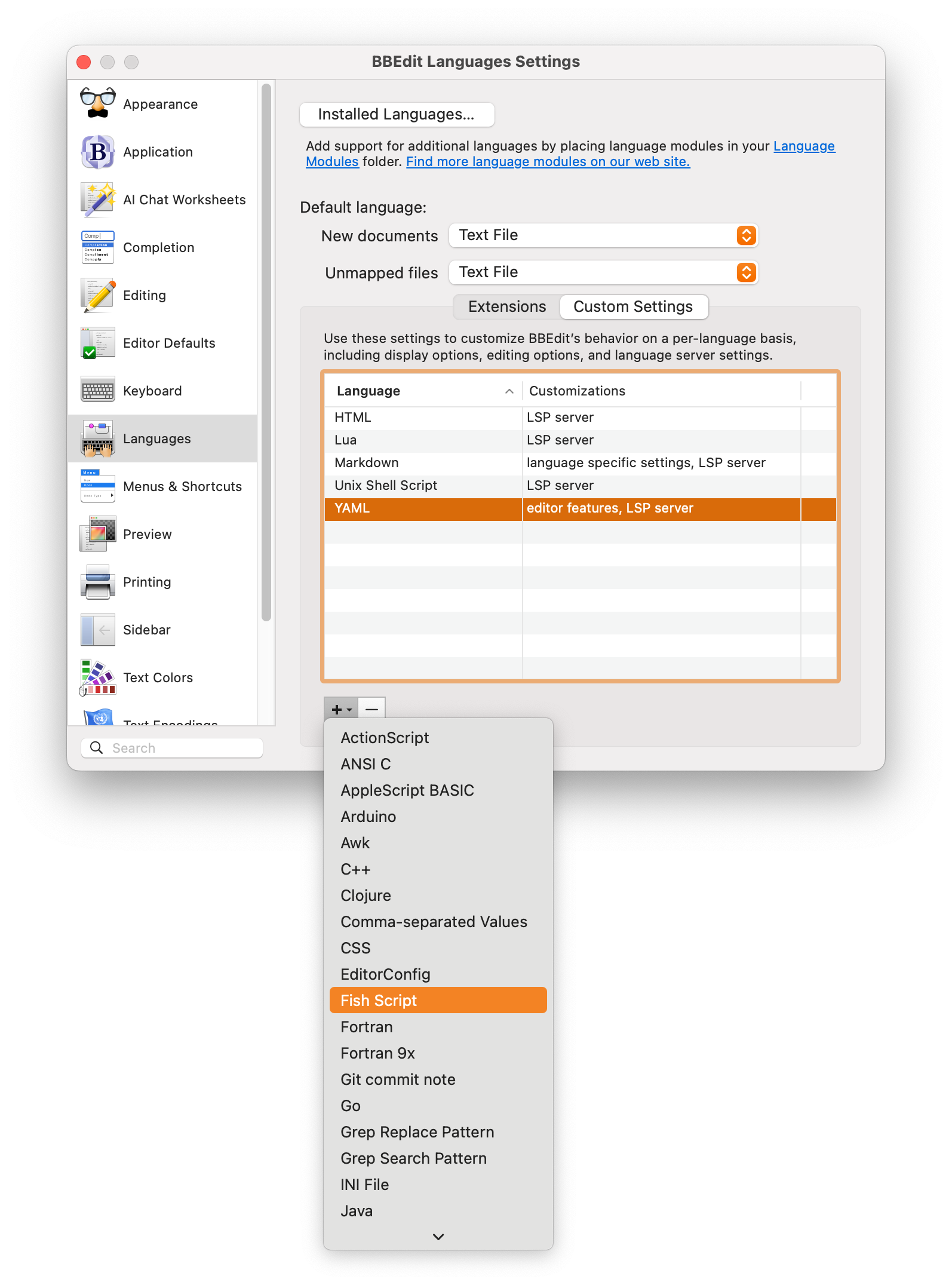Choose INI File from the menu
This screenshot has width=952, height=1282.
click(x=438, y=1185)
